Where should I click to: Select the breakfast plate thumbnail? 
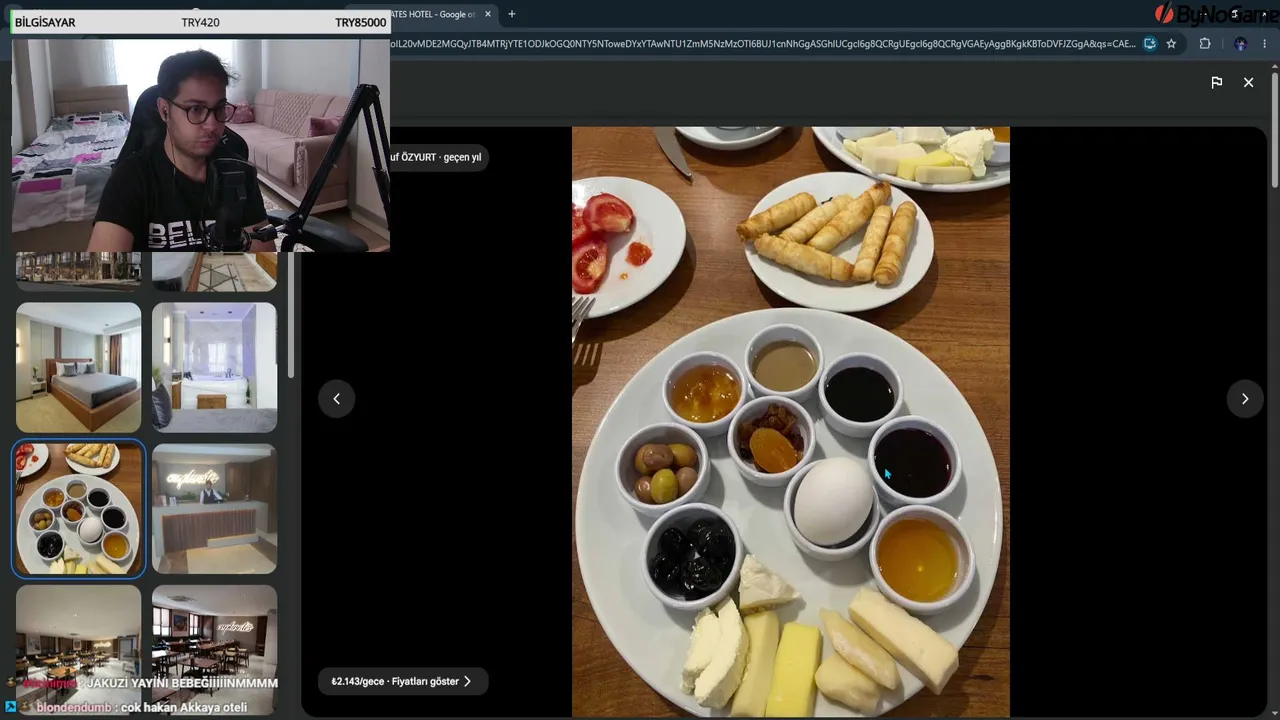pyautogui.click(x=78, y=509)
